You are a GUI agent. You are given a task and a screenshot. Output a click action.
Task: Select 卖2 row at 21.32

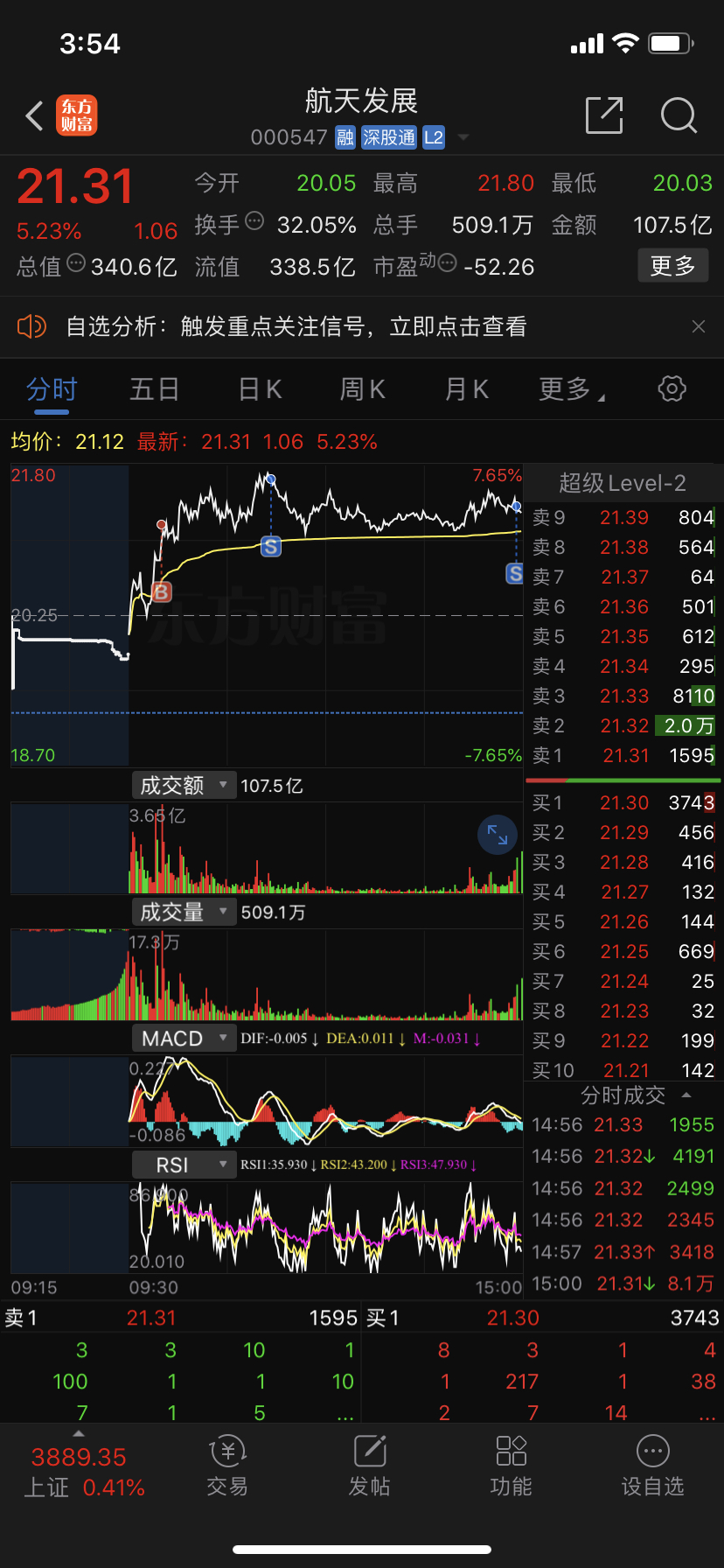tap(623, 725)
